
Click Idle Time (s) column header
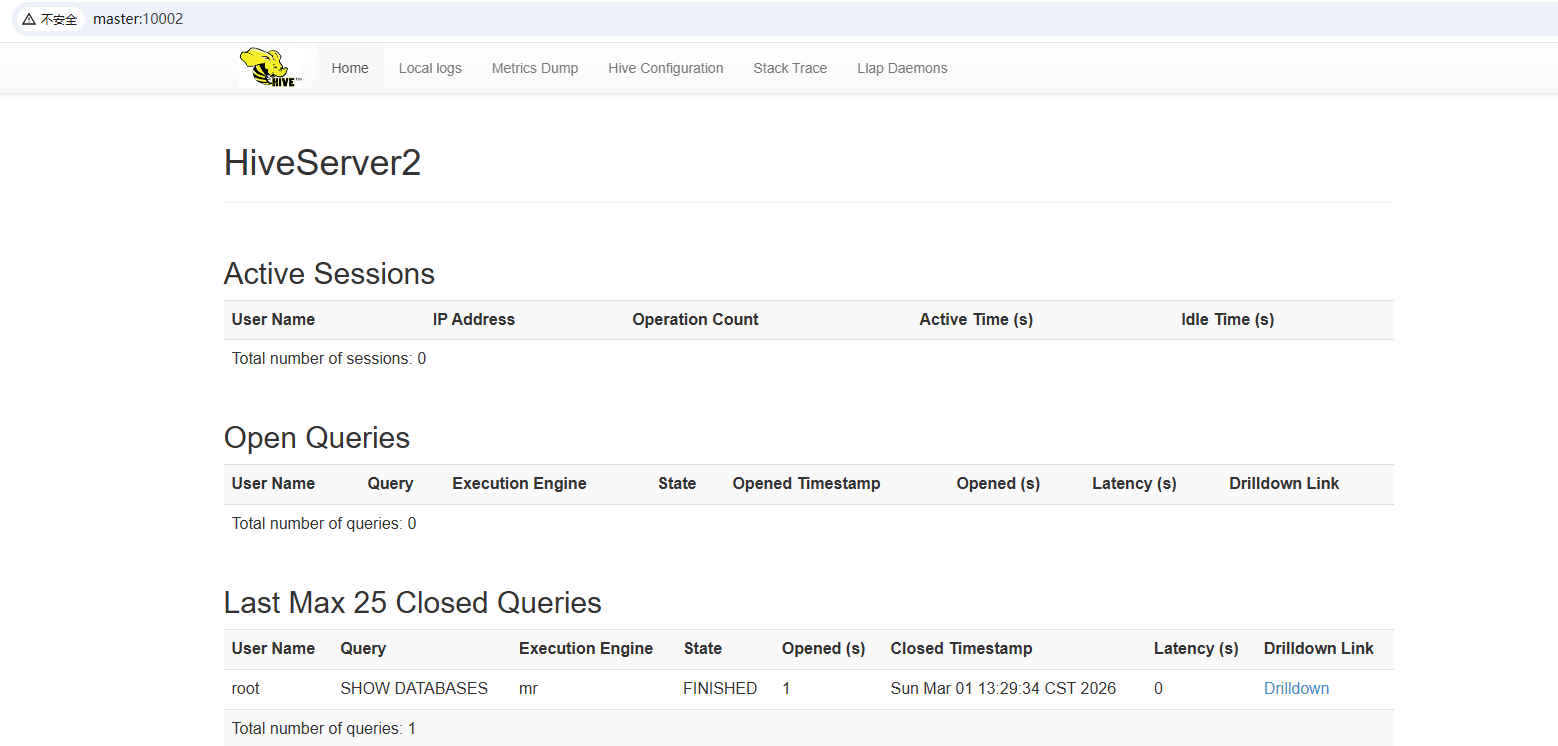click(1227, 320)
